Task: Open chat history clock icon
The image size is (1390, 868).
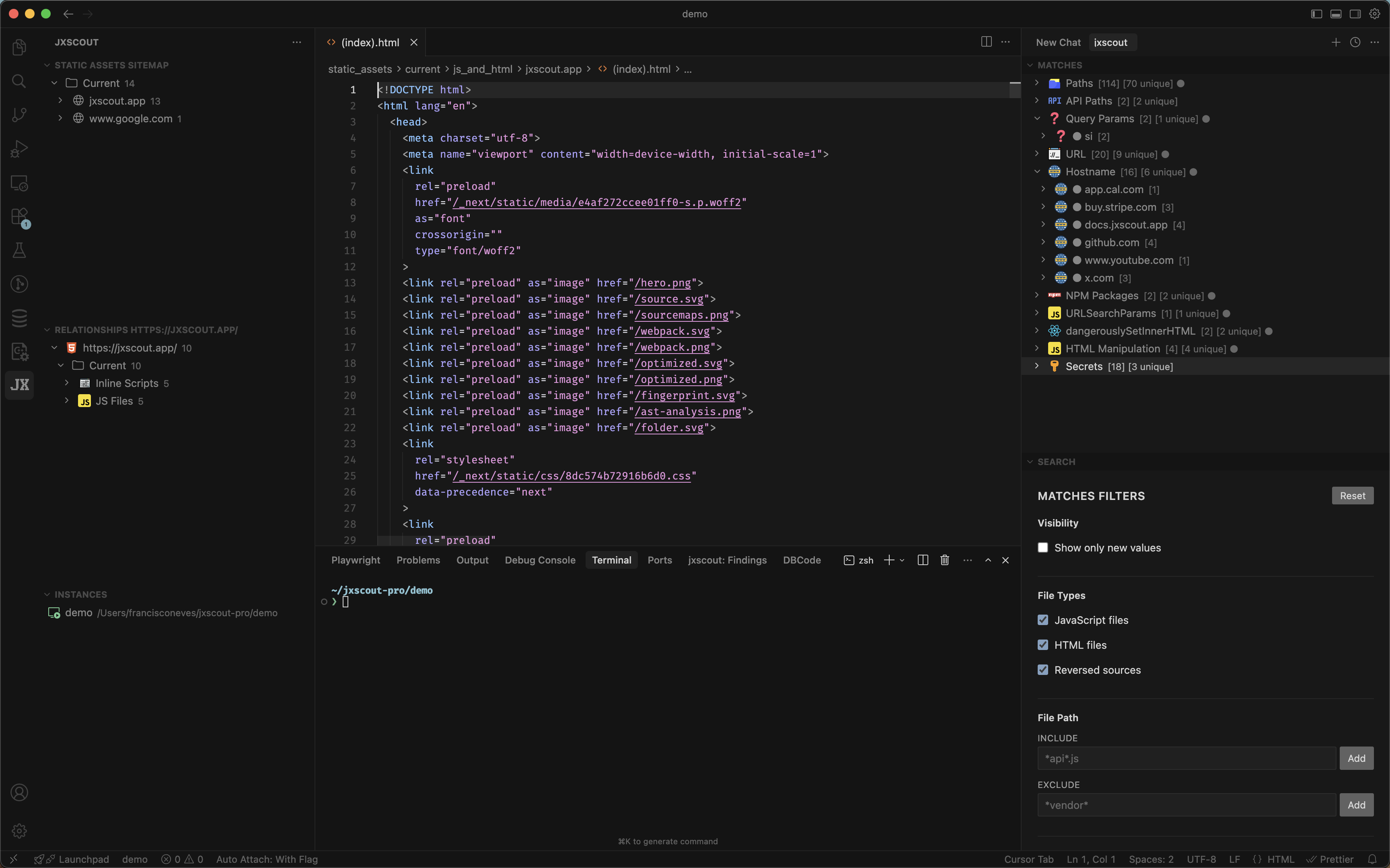Action: (x=1355, y=42)
